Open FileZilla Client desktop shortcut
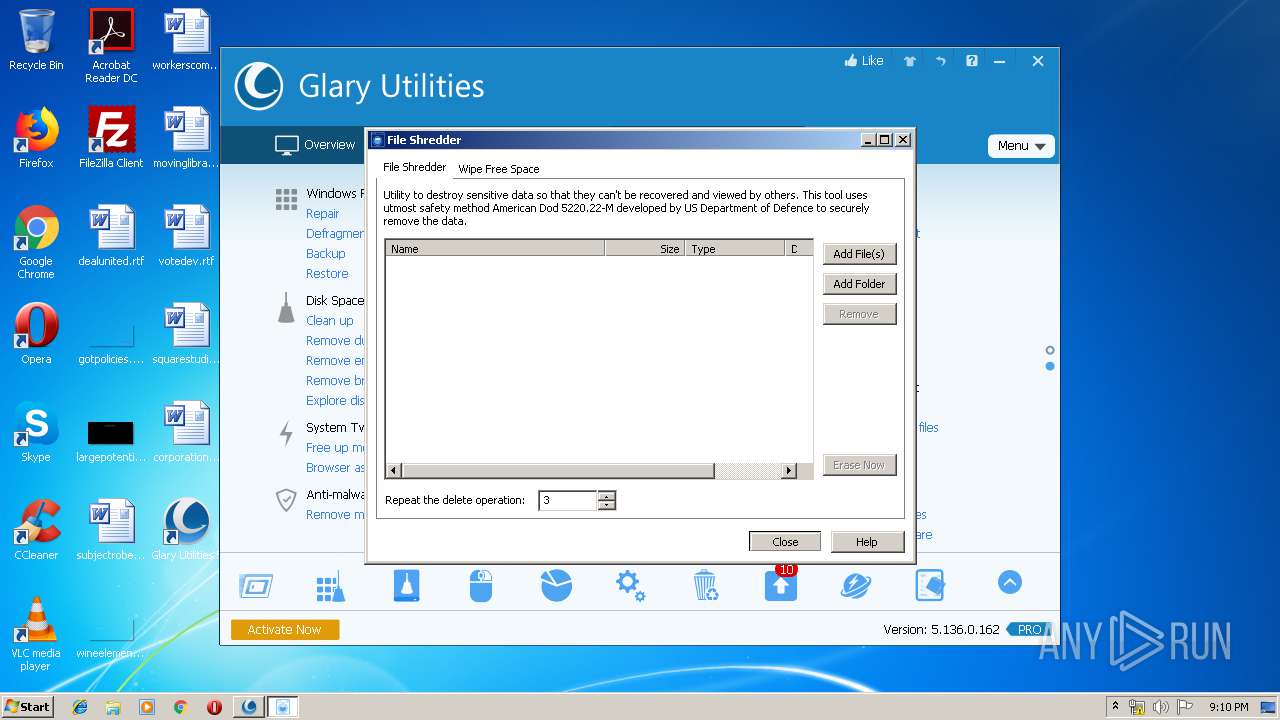Screen dimensions: 1280x720 pos(111,138)
